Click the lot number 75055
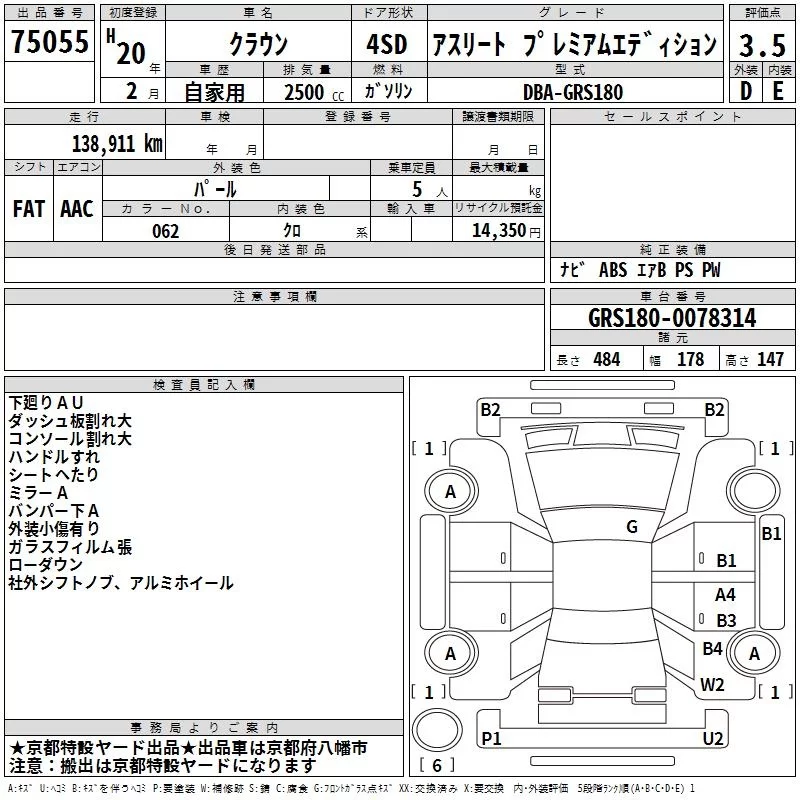800x800 pixels. tap(50, 41)
